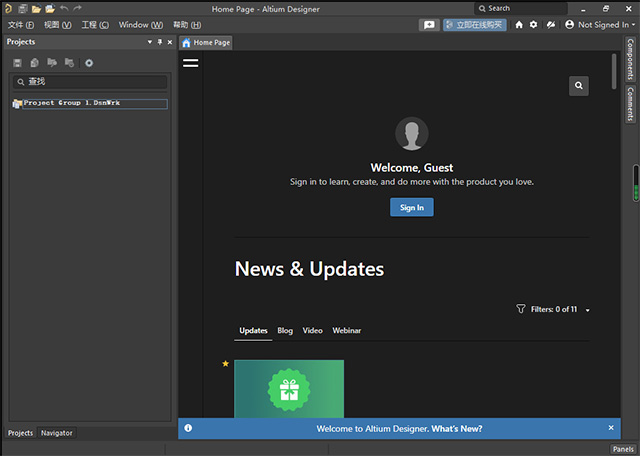Screen dimensions: 640x456
Task: Click the save icon in Projects panel
Action: coord(18,63)
